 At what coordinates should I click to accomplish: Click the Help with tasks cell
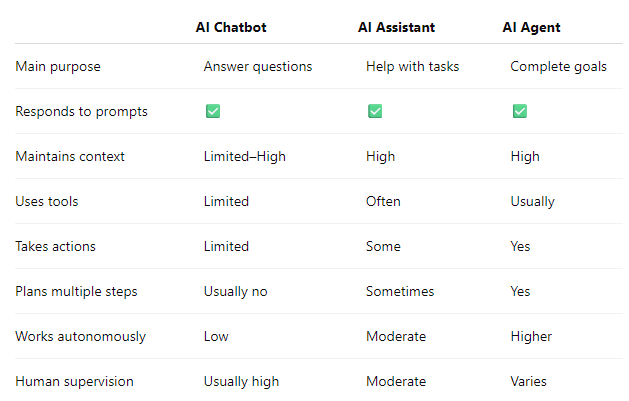[x=412, y=67]
